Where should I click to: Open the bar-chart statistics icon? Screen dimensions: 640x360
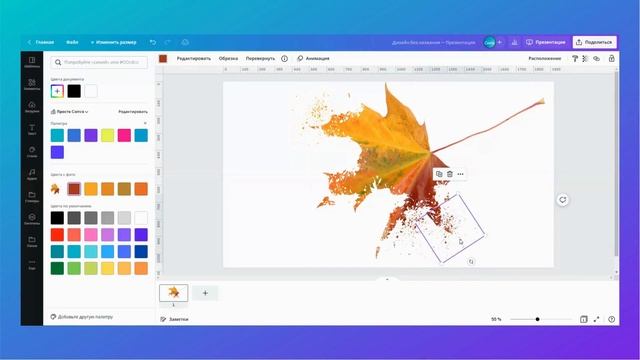[x=515, y=42]
